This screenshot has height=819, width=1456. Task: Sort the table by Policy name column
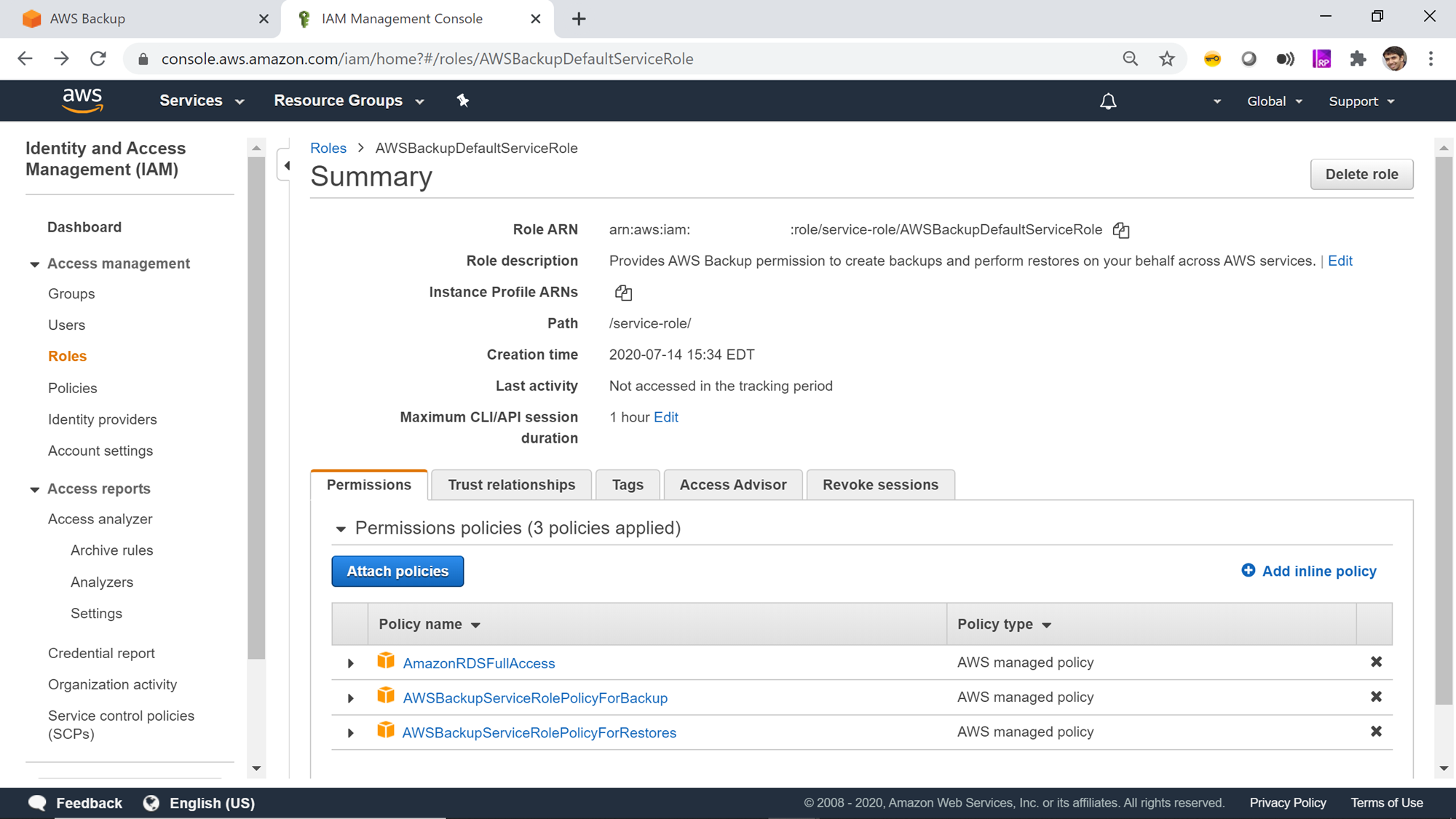coord(429,625)
